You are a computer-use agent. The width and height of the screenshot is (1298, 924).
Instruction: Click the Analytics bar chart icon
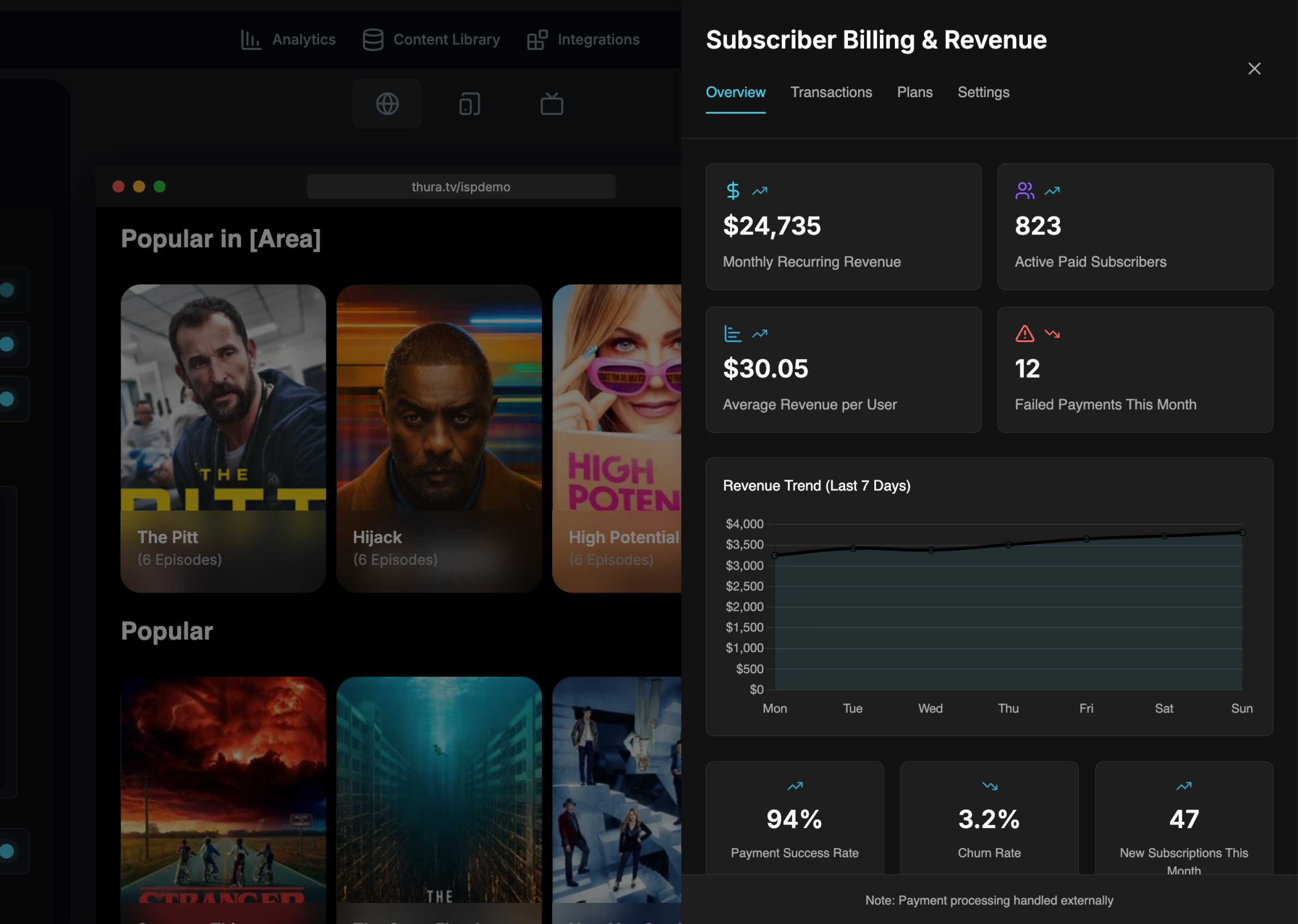coord(250,40)
